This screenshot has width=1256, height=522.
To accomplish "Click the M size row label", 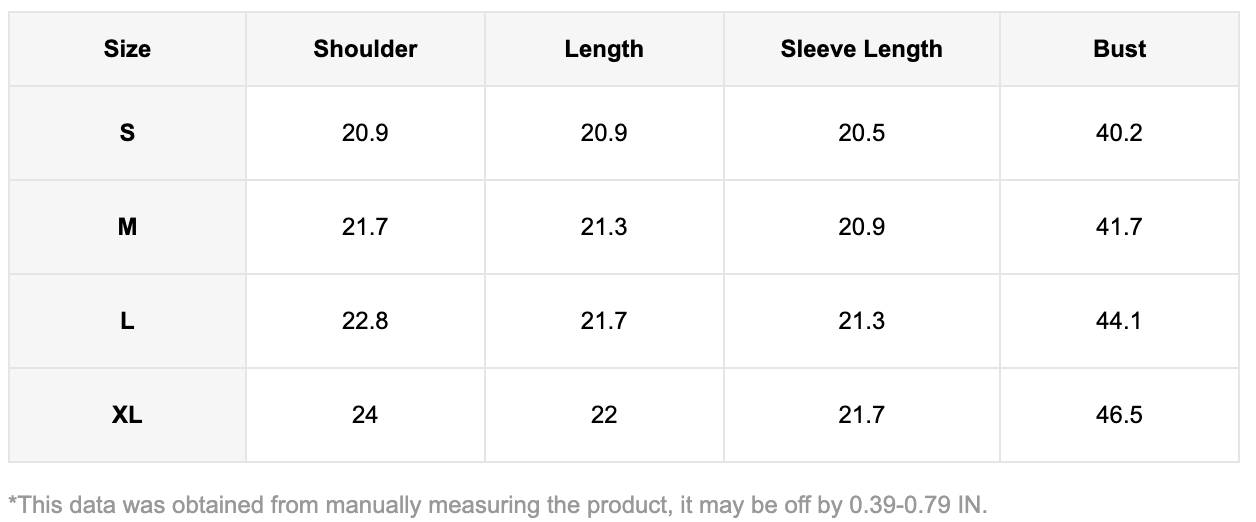I will click(x=127, y=227).
